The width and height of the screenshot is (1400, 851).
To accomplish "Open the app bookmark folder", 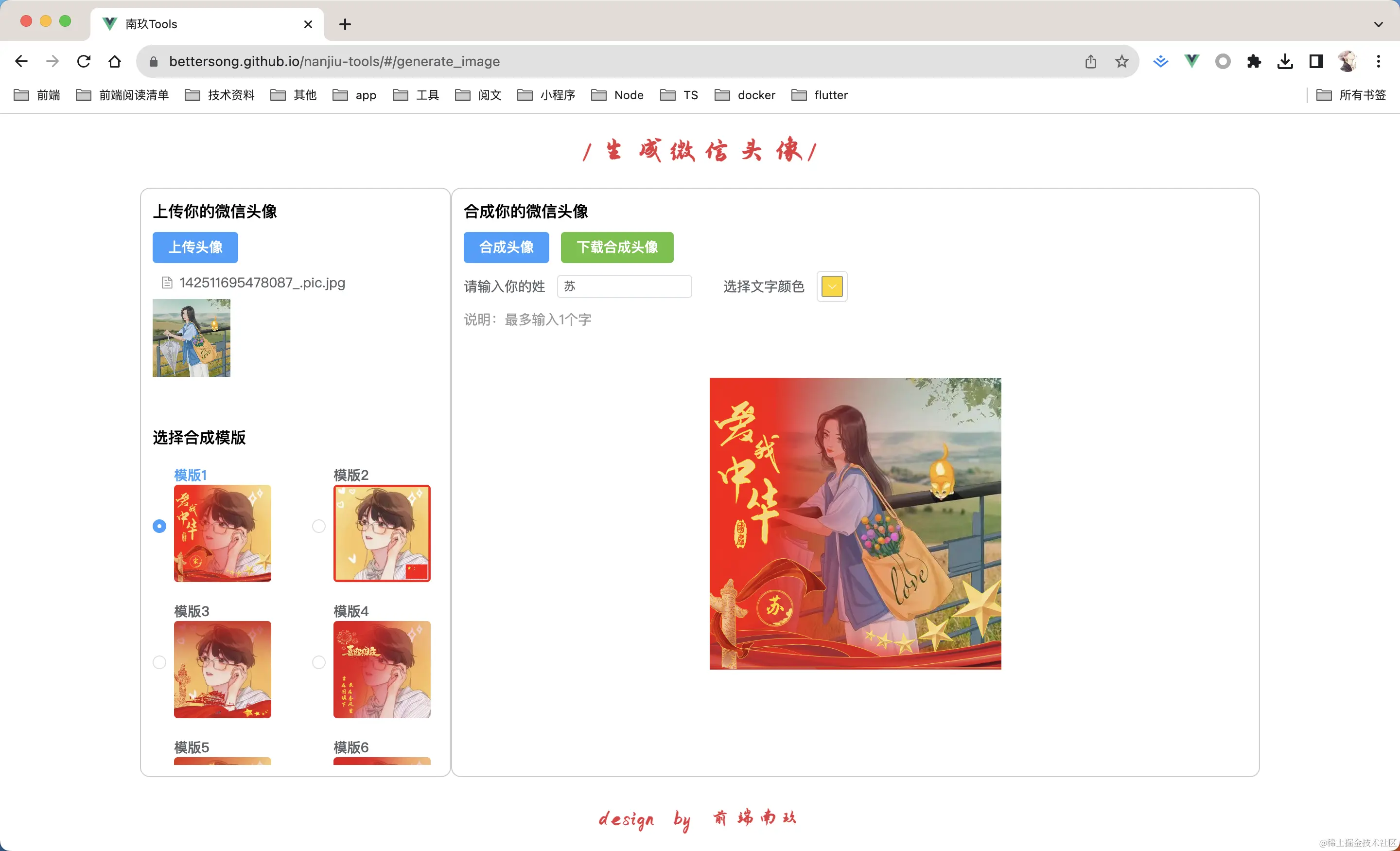I will coord(354,95).
